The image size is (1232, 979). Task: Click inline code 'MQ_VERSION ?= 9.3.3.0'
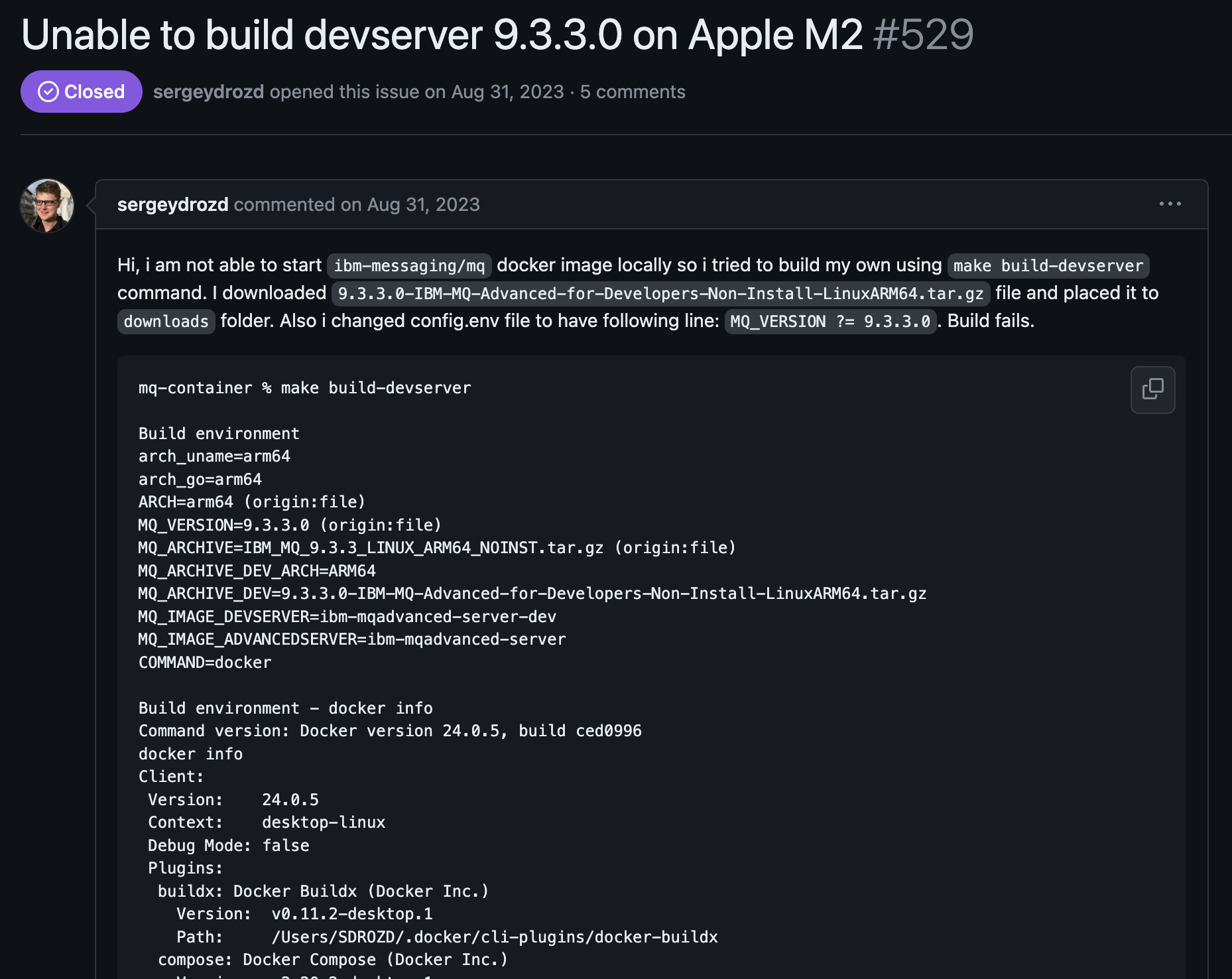pyautogui.click(x=830, y=322)
